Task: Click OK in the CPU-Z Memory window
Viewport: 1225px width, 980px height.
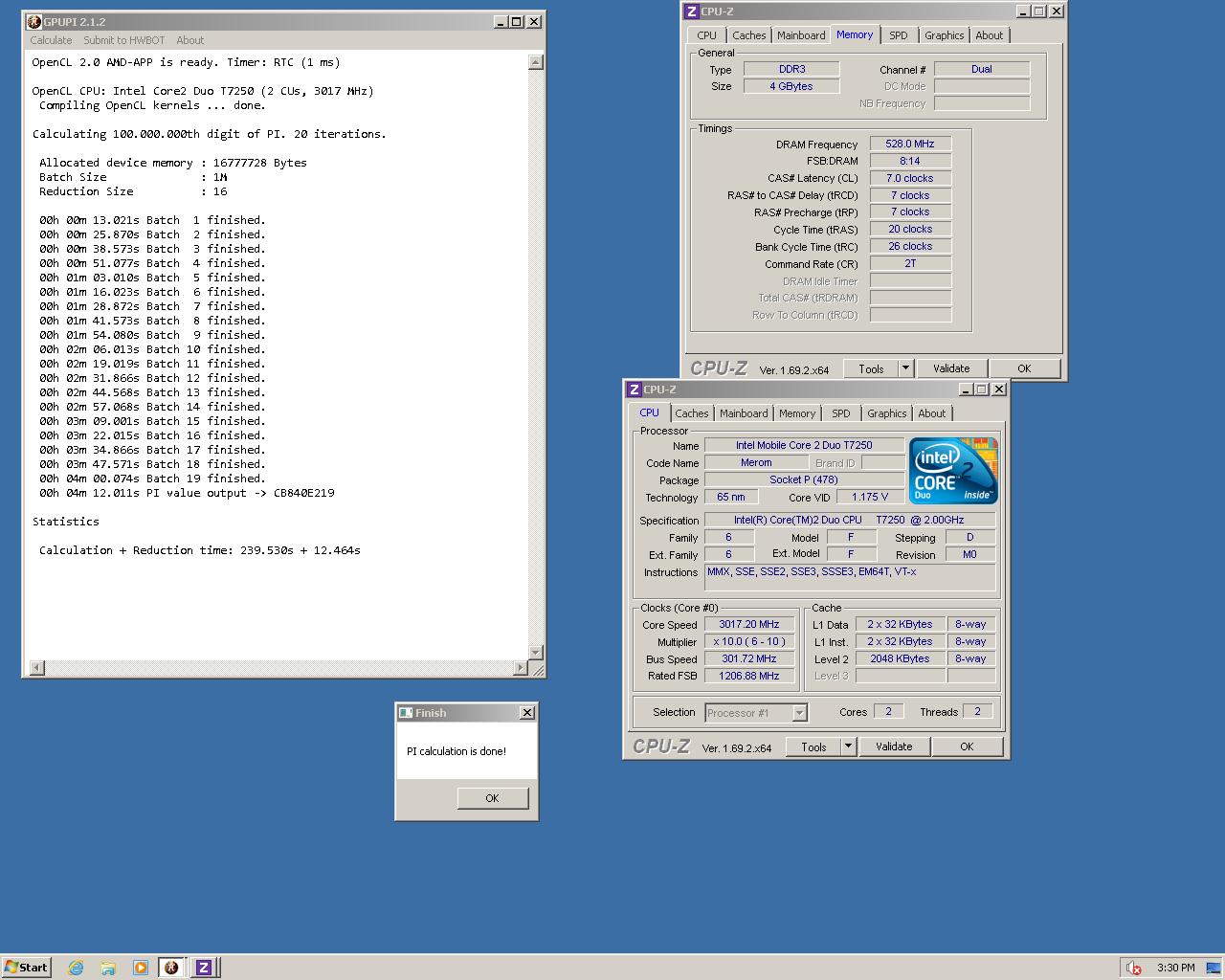Action: click(1024, 368)
